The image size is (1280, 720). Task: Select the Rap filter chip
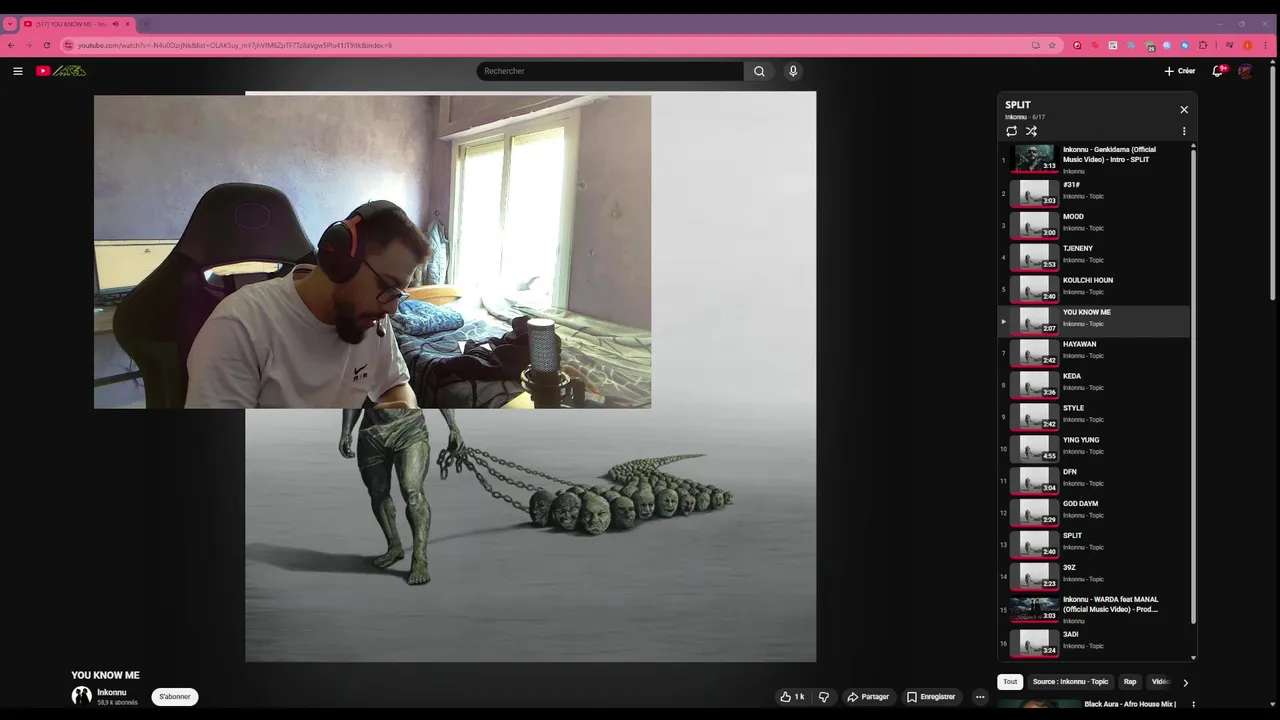tap(1130, 682)
